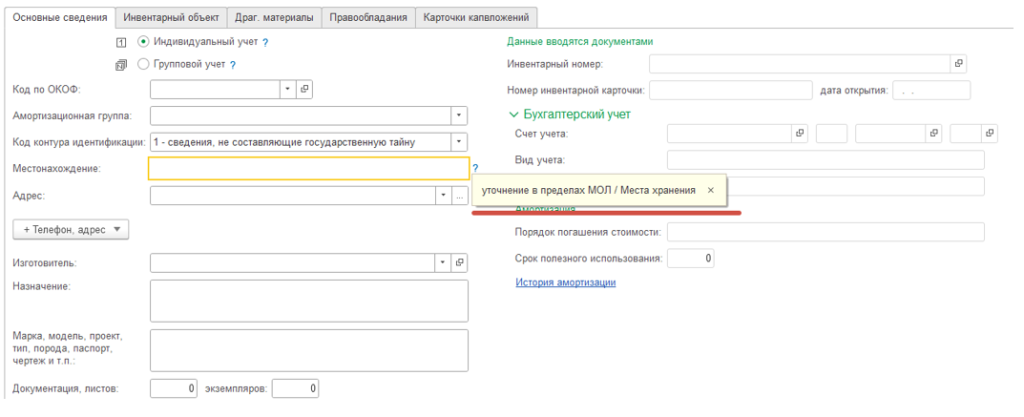The width and height of the screenshot is (1024, 417).
Task: Open the last Счет учета open icon
Action: point(990,133)
